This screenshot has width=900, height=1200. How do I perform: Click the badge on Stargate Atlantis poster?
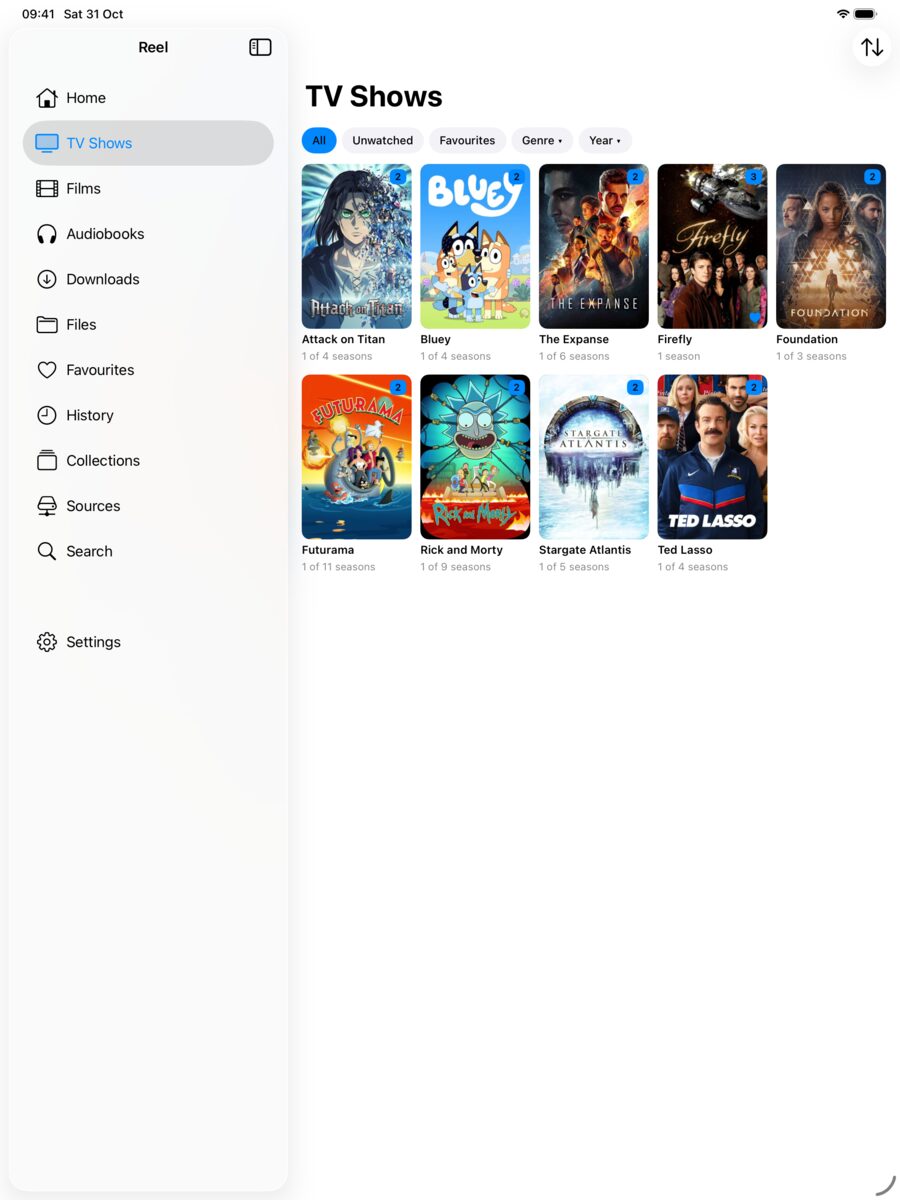click(635, 387)
